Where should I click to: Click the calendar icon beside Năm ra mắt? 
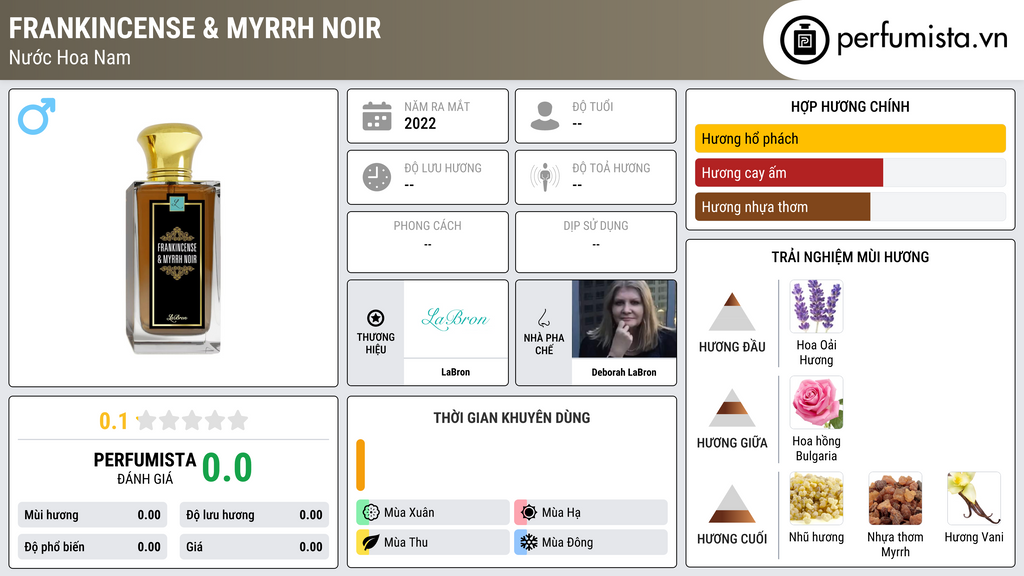[377, 116]
